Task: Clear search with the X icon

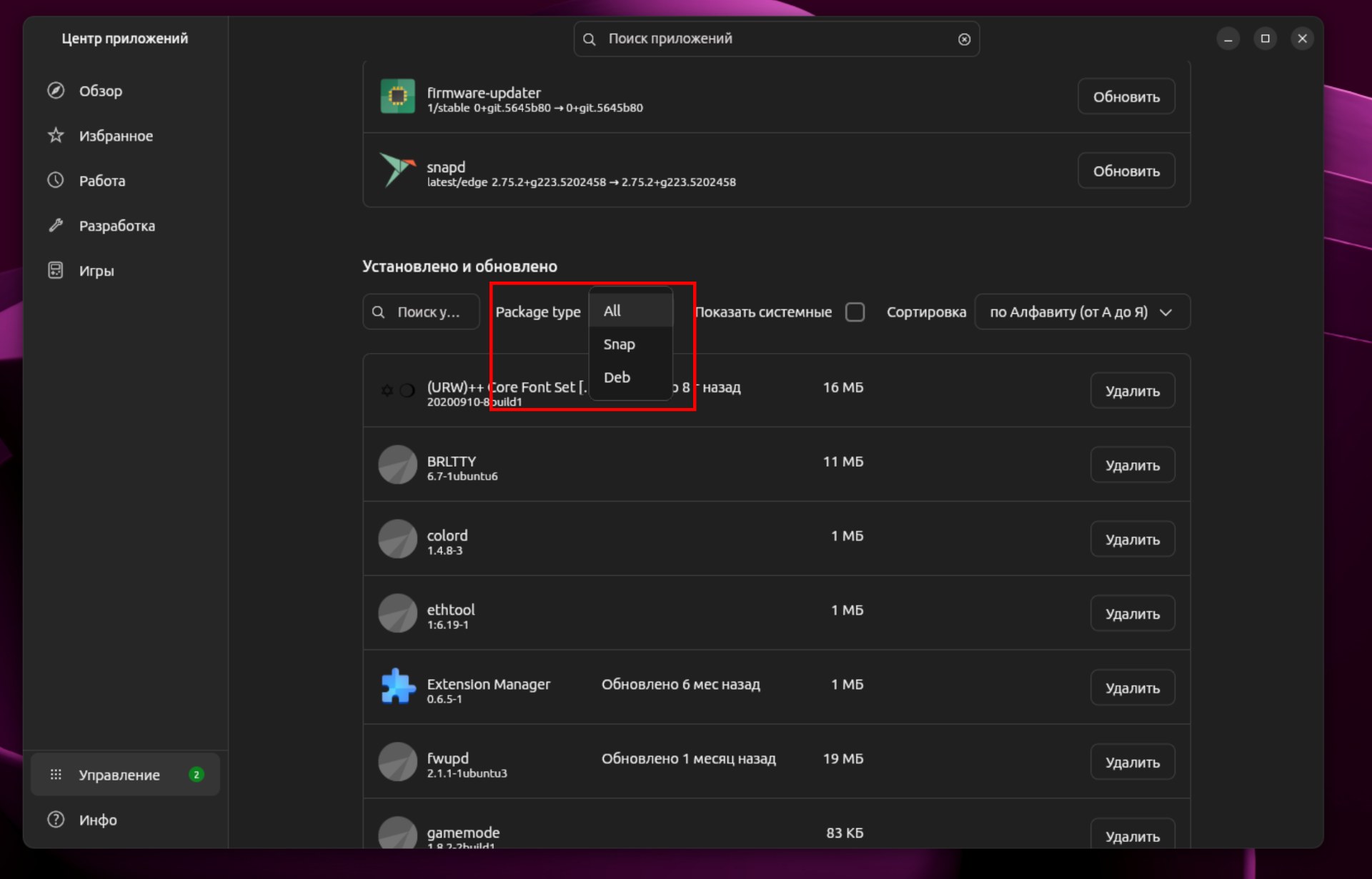Action: coord(964,39)
